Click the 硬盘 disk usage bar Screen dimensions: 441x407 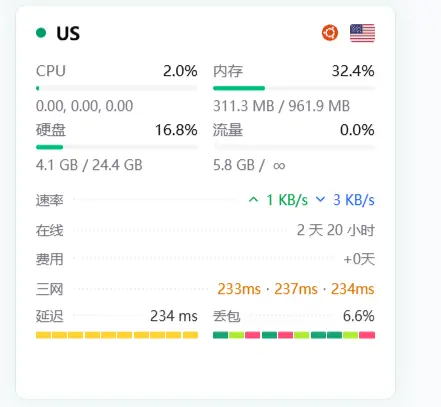coord(117,147)
